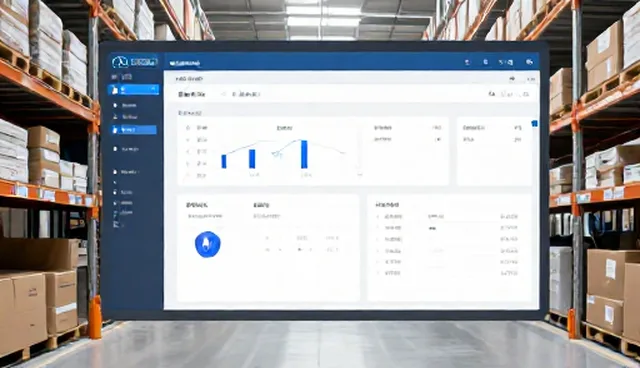
Task: Click the share arrow icon below the header bar
Action: (512, 79)
